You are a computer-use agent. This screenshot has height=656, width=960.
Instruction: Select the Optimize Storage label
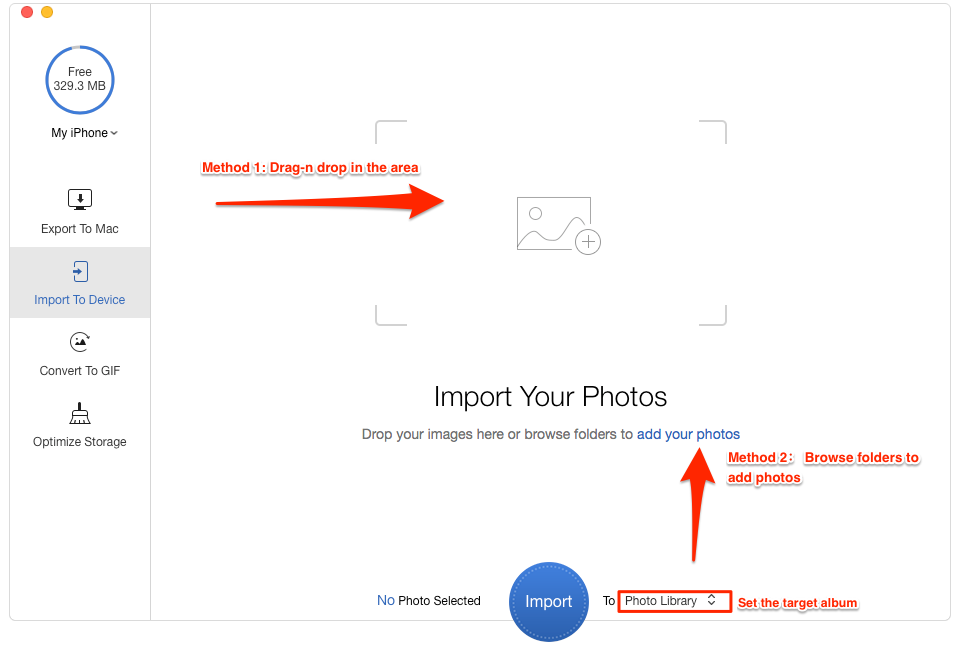(80, 442)
